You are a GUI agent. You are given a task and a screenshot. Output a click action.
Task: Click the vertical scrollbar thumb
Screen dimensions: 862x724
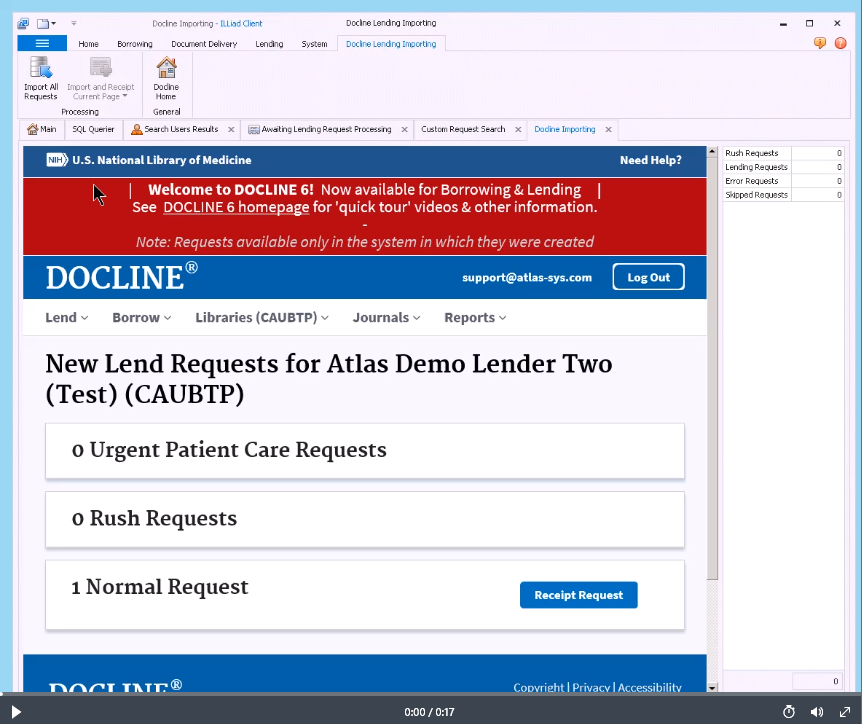(712, 368)
